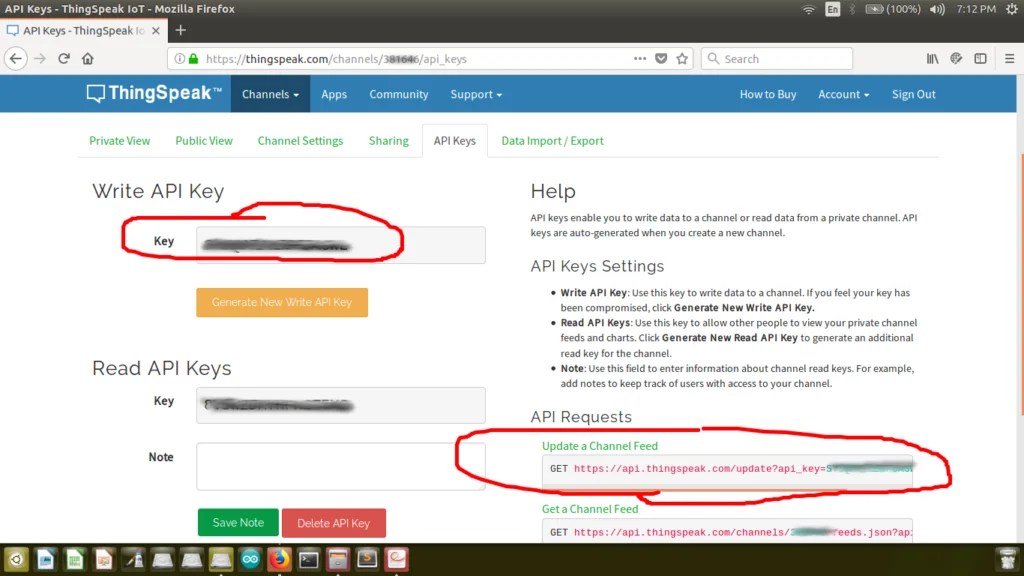The image size is (1024, 576).
Task: Click the Firefox Search box
Action: (x=777, y=59)
